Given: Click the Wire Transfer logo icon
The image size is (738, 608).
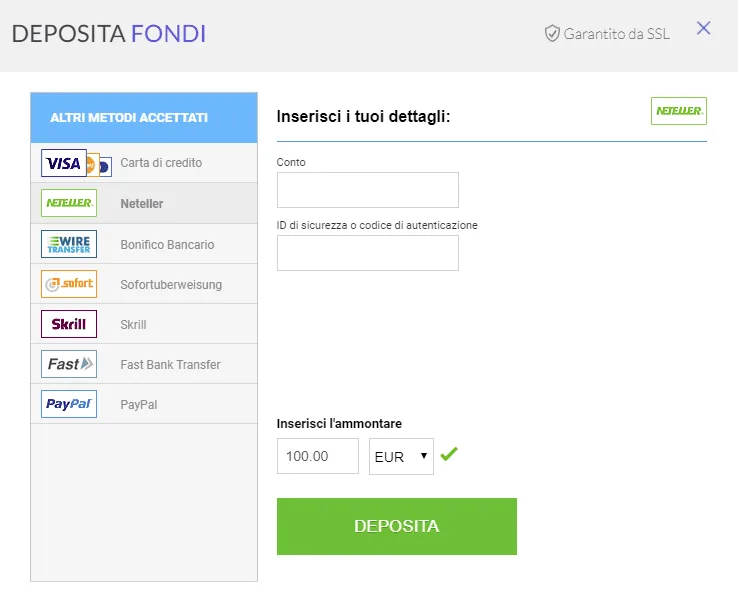Looking at the screenshot, I should tap(69, 244).
